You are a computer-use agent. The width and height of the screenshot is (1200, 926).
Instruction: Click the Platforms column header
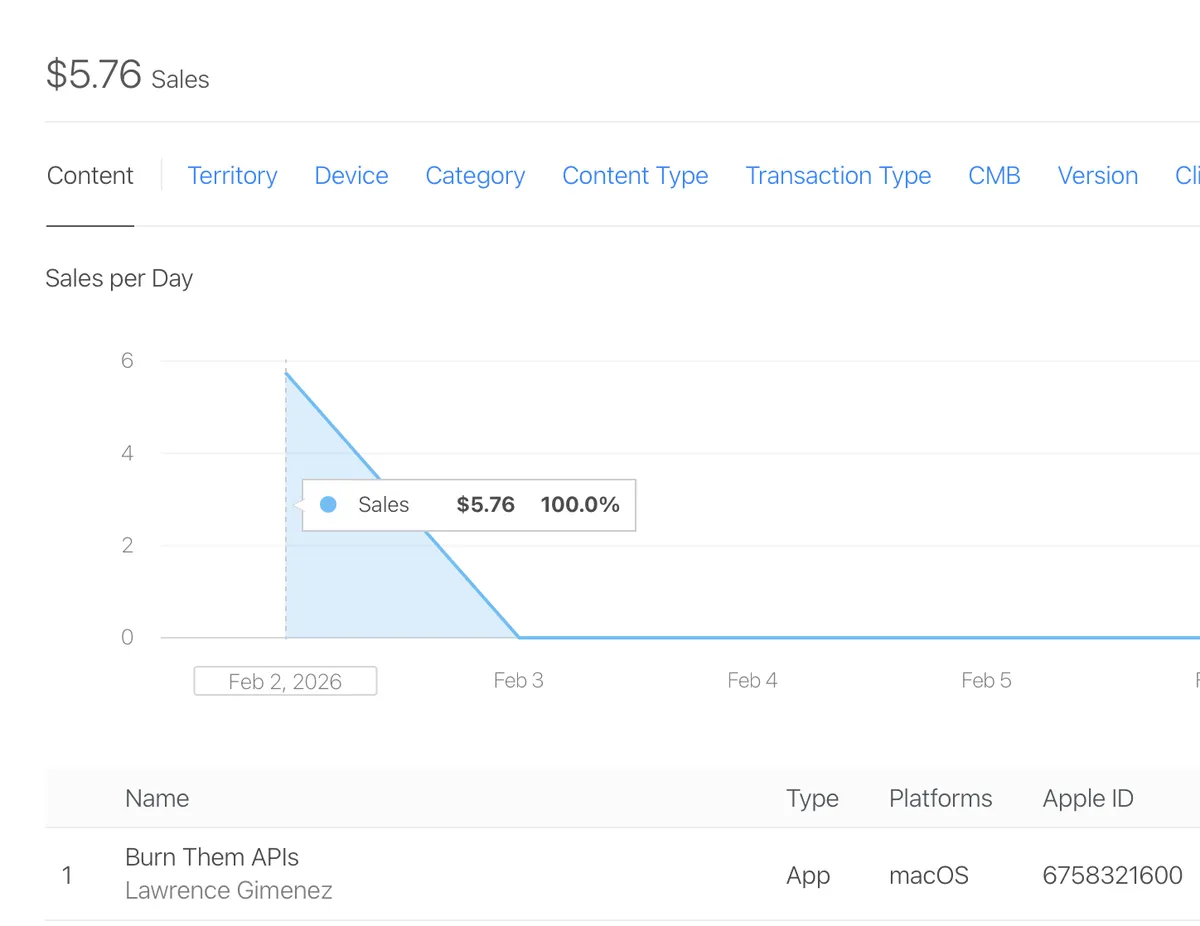point(940,799)
